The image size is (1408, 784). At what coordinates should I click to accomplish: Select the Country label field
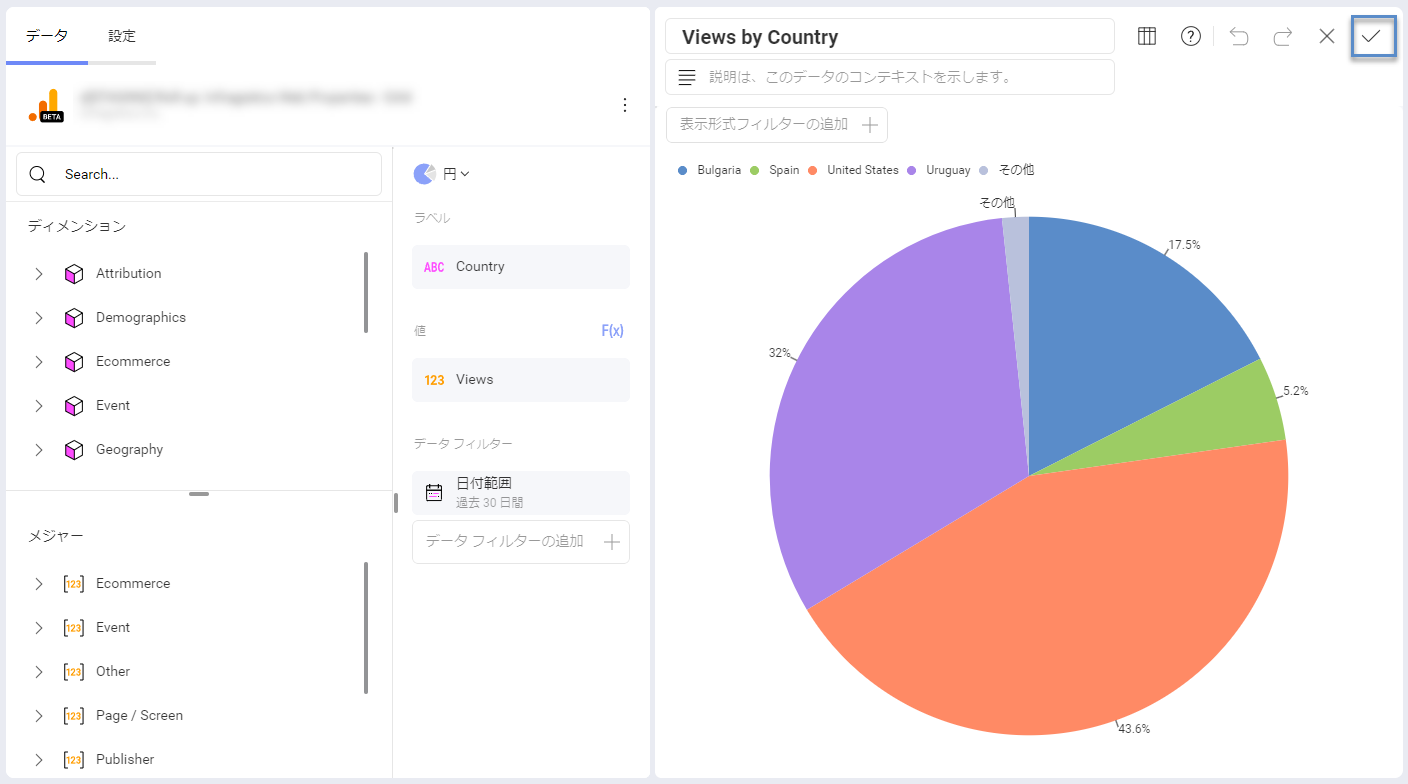[521, 267]
